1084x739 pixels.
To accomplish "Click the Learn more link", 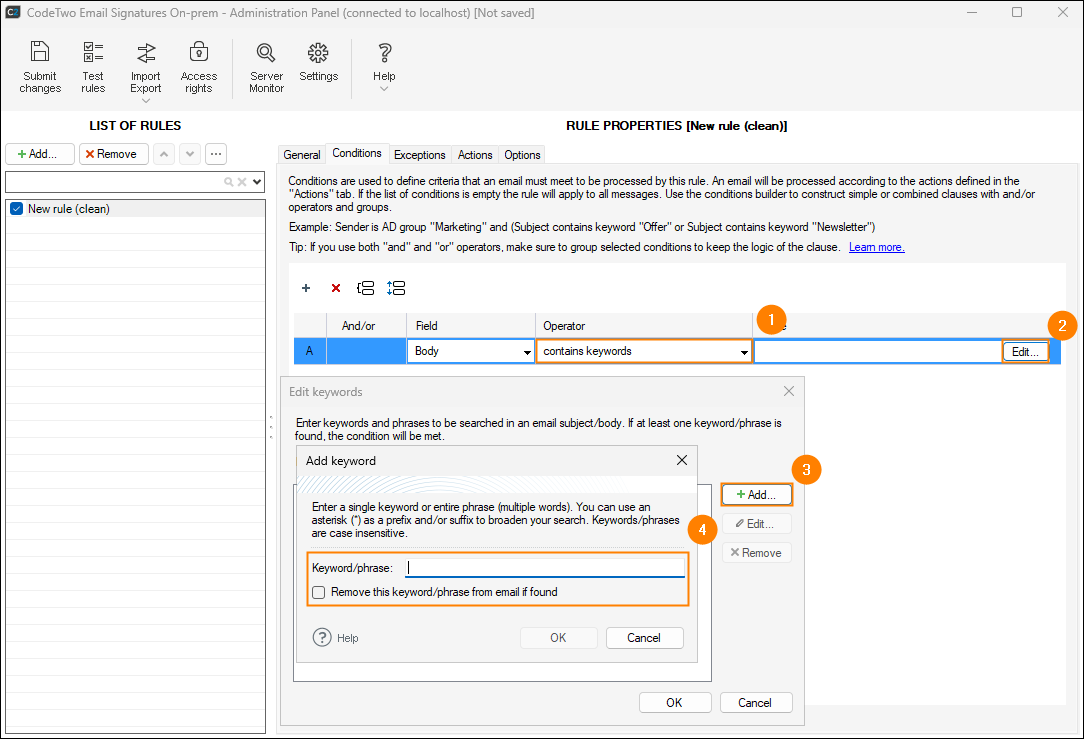I will click(x=876, y=247).
